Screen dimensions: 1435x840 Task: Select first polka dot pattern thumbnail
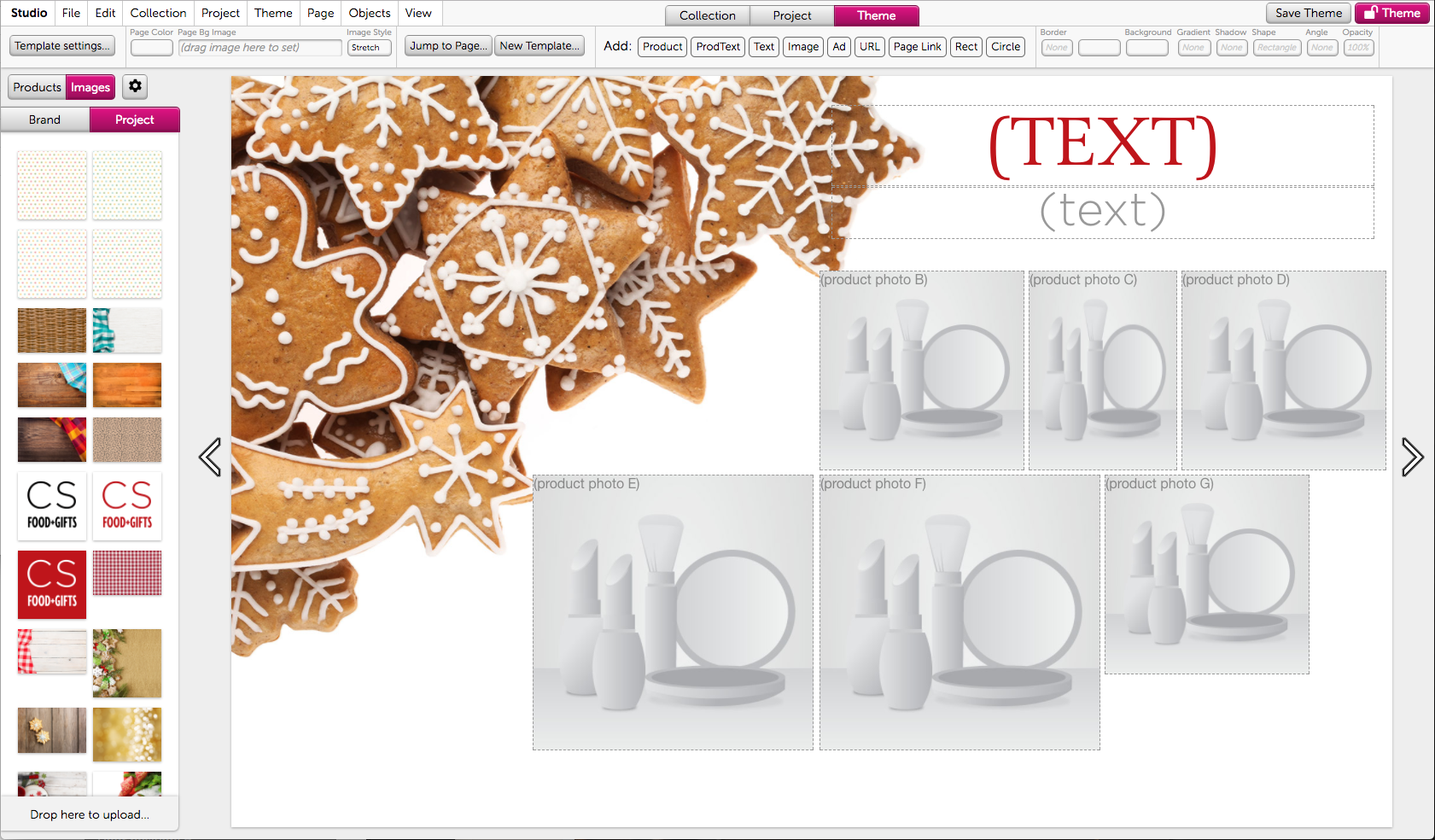coord(52,185)
